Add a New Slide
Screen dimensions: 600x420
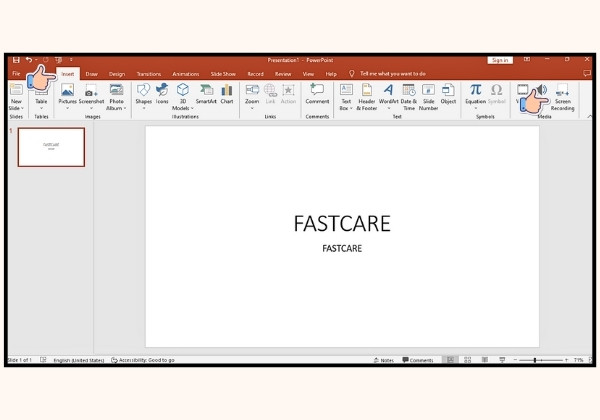point(16,97)
